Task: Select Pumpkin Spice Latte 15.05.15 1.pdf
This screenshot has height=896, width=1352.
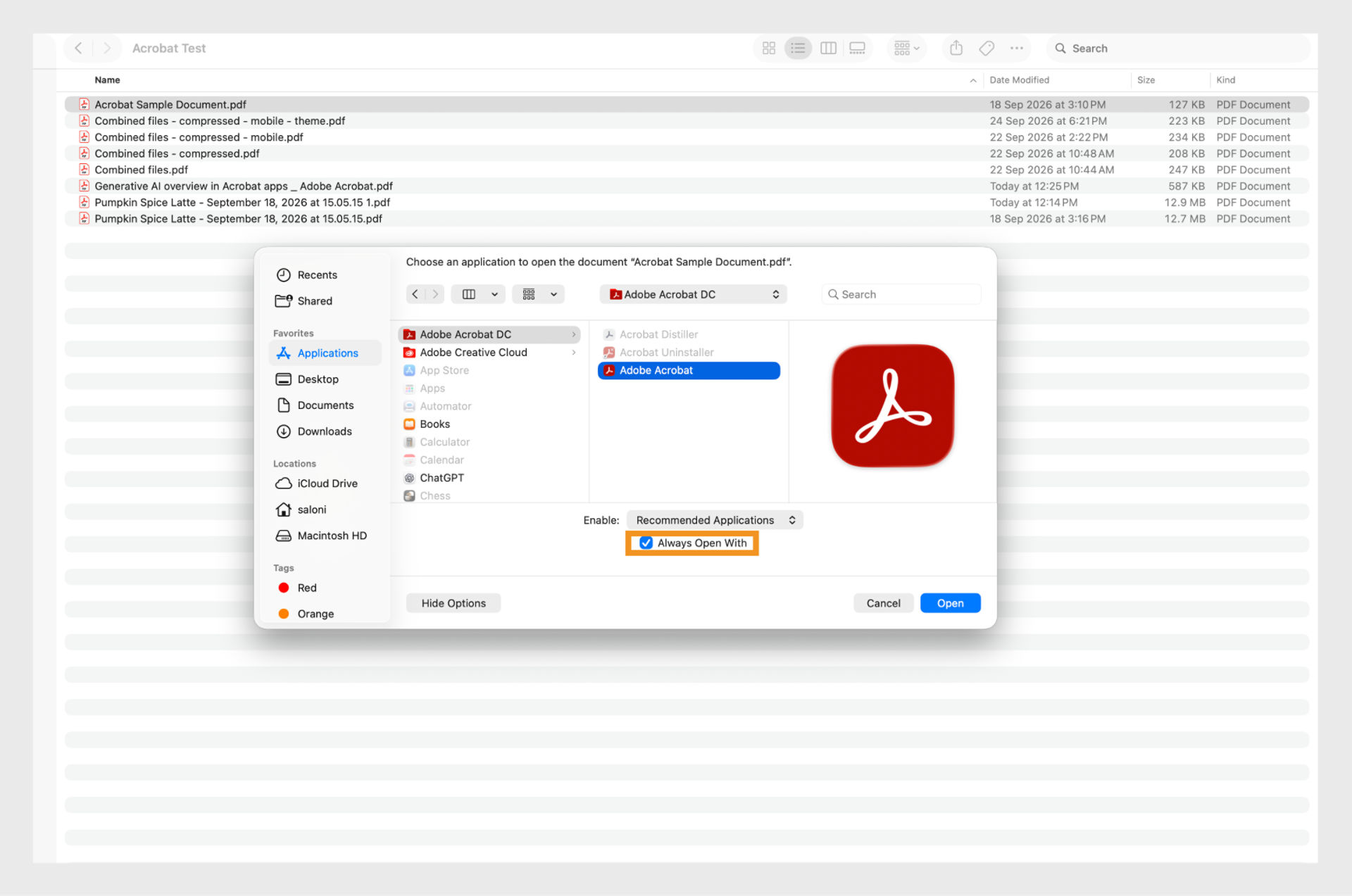Action: pos(687,202)
